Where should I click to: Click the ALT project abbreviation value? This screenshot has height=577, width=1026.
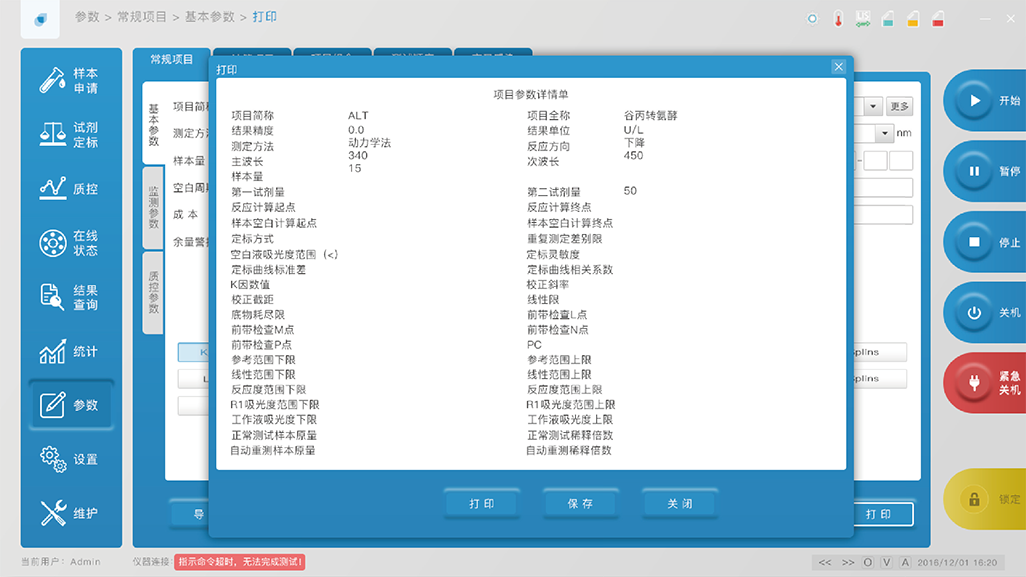[x=358, y=115]
